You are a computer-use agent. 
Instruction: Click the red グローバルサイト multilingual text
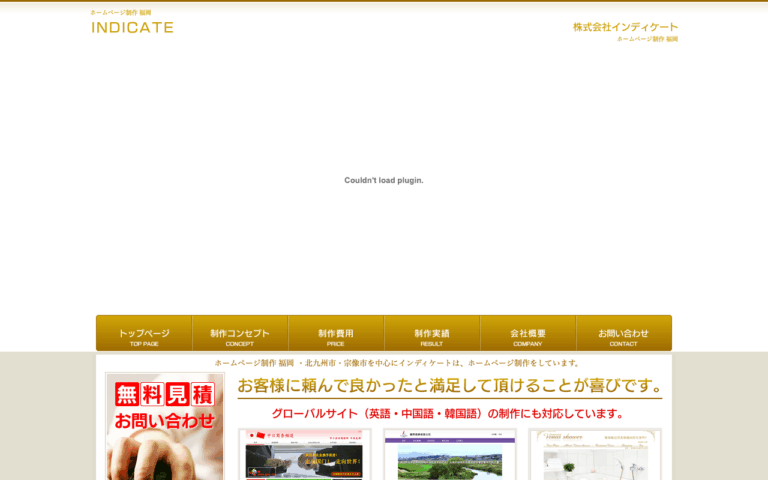(x=448, y=414)
